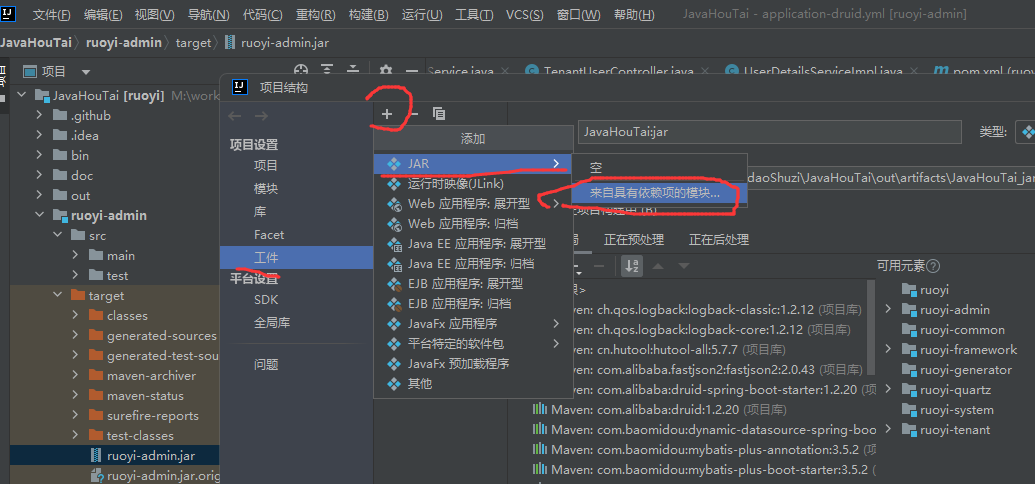Image resolution: width=1035 pixels, height=484 pixels.
Task: Select JAR in the add menu
Action: pos(473,164)
